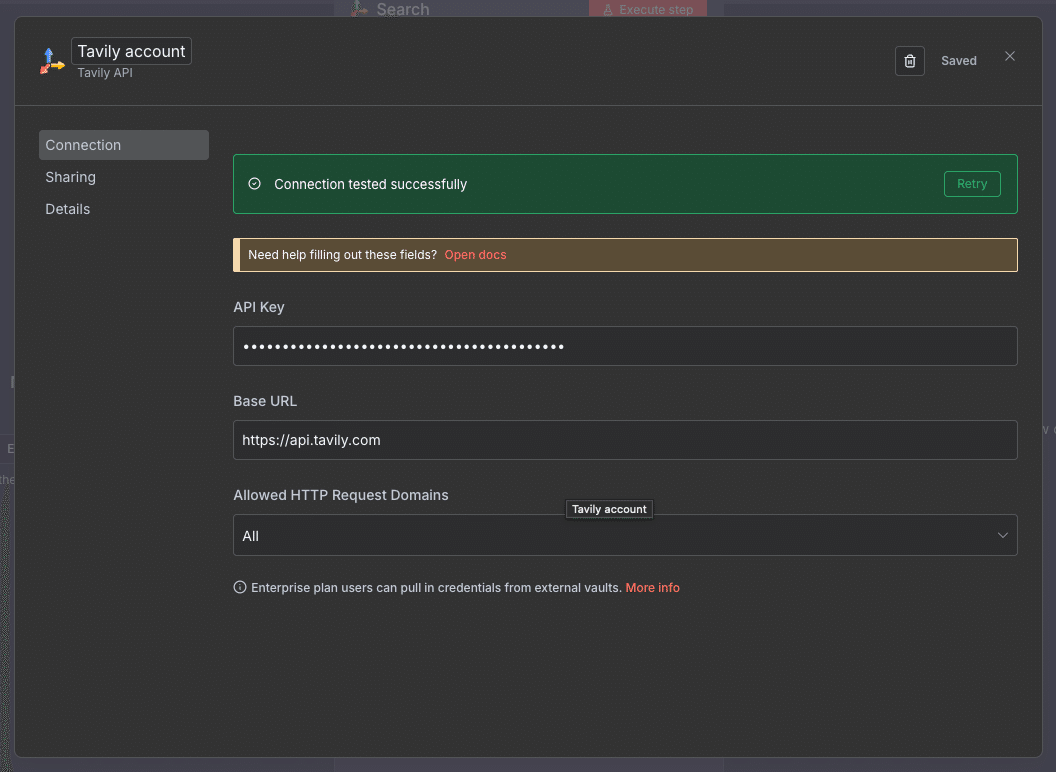Screen dimensions: 1056x772
Task: Edit the Base URL field
Action: point(625,440)
